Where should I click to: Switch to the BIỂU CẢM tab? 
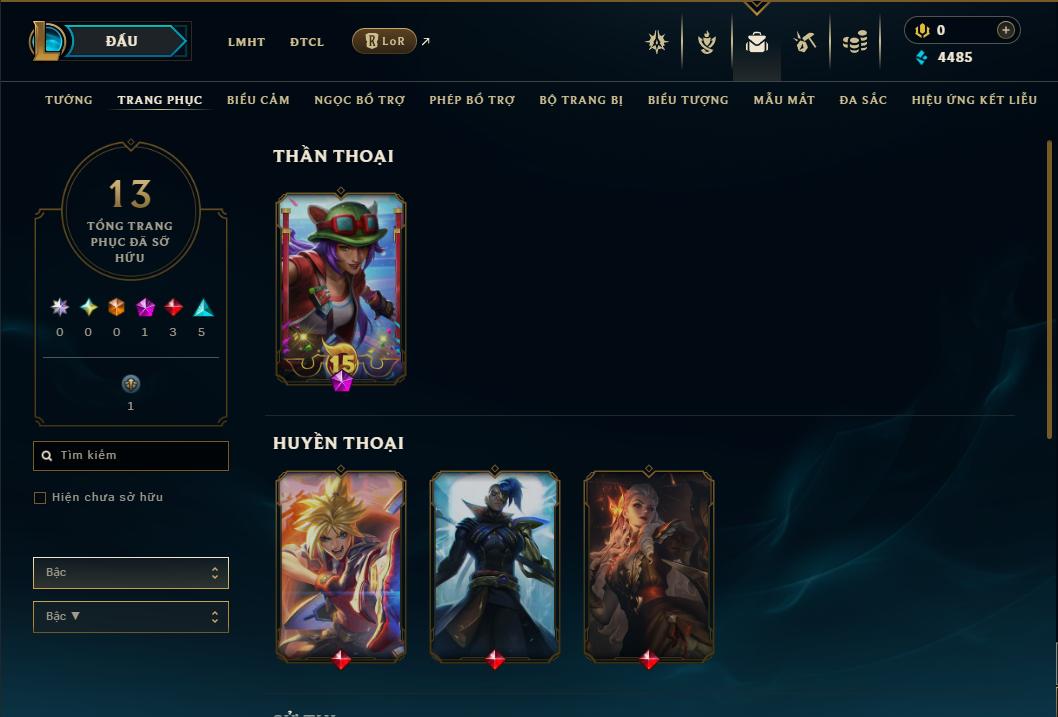tap(258, 100)
